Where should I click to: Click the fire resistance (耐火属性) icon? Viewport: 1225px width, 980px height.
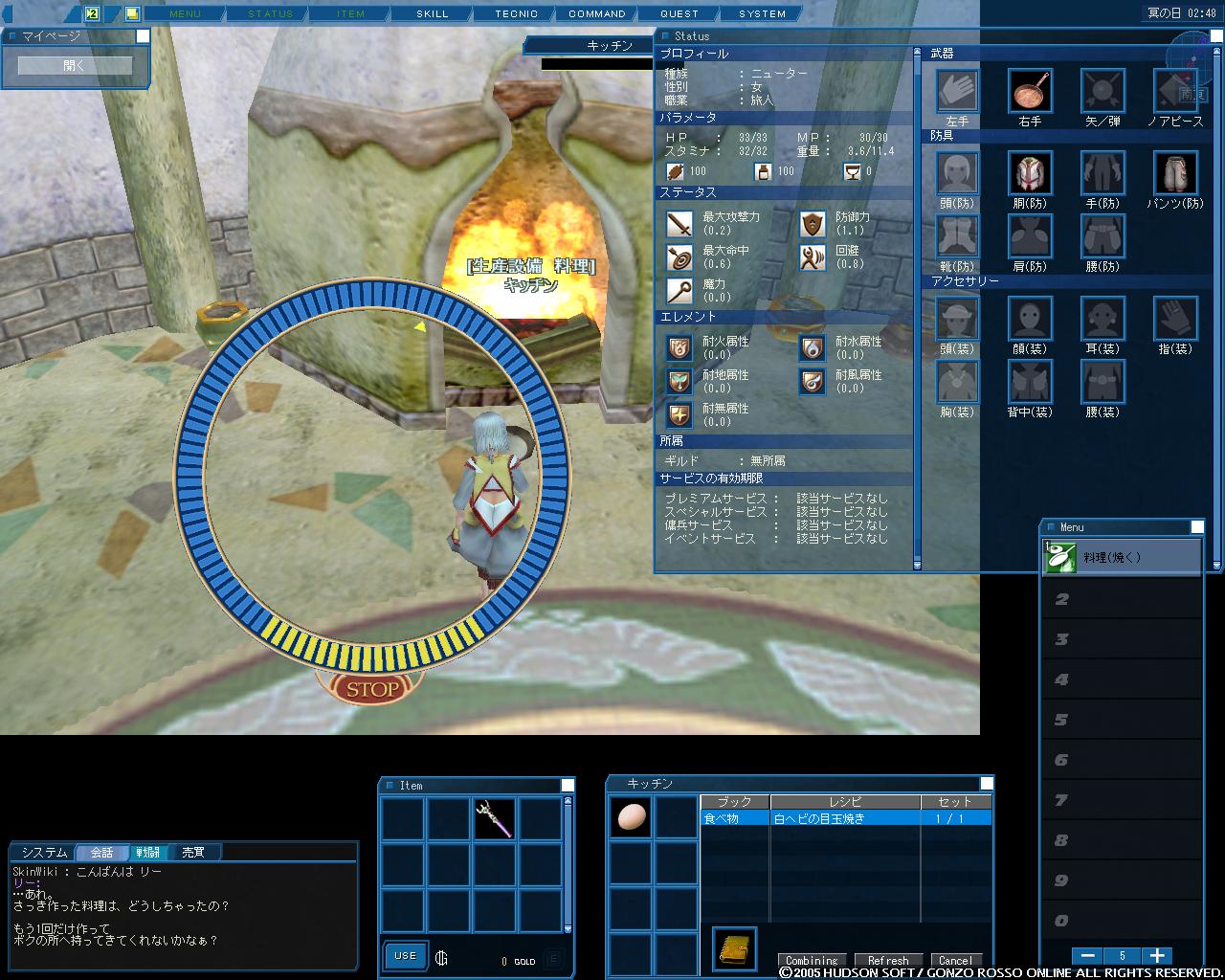[679, 348]
